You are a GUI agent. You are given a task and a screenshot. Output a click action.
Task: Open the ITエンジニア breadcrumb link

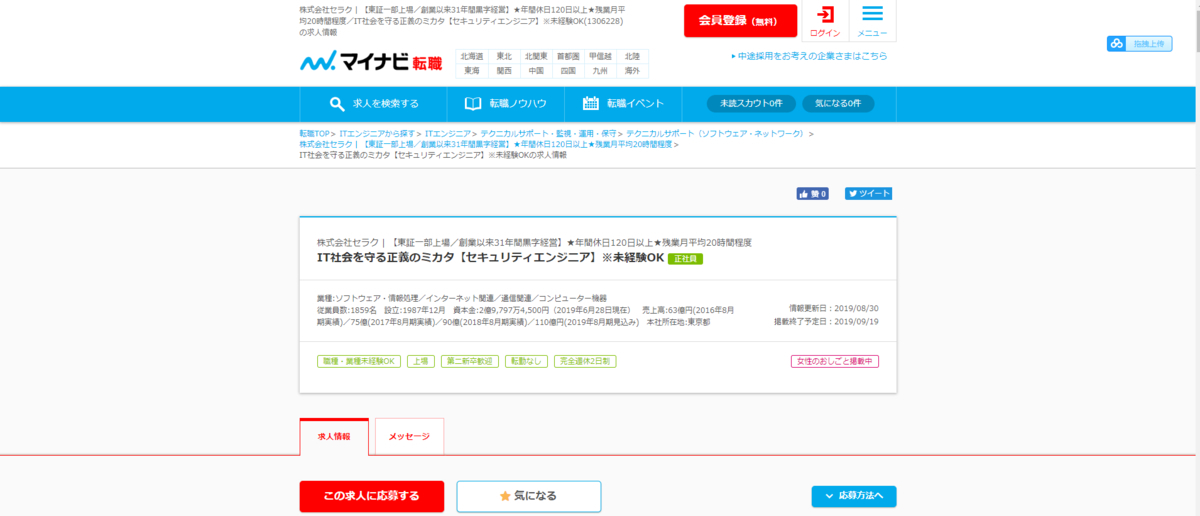click(x=447, y=133)
